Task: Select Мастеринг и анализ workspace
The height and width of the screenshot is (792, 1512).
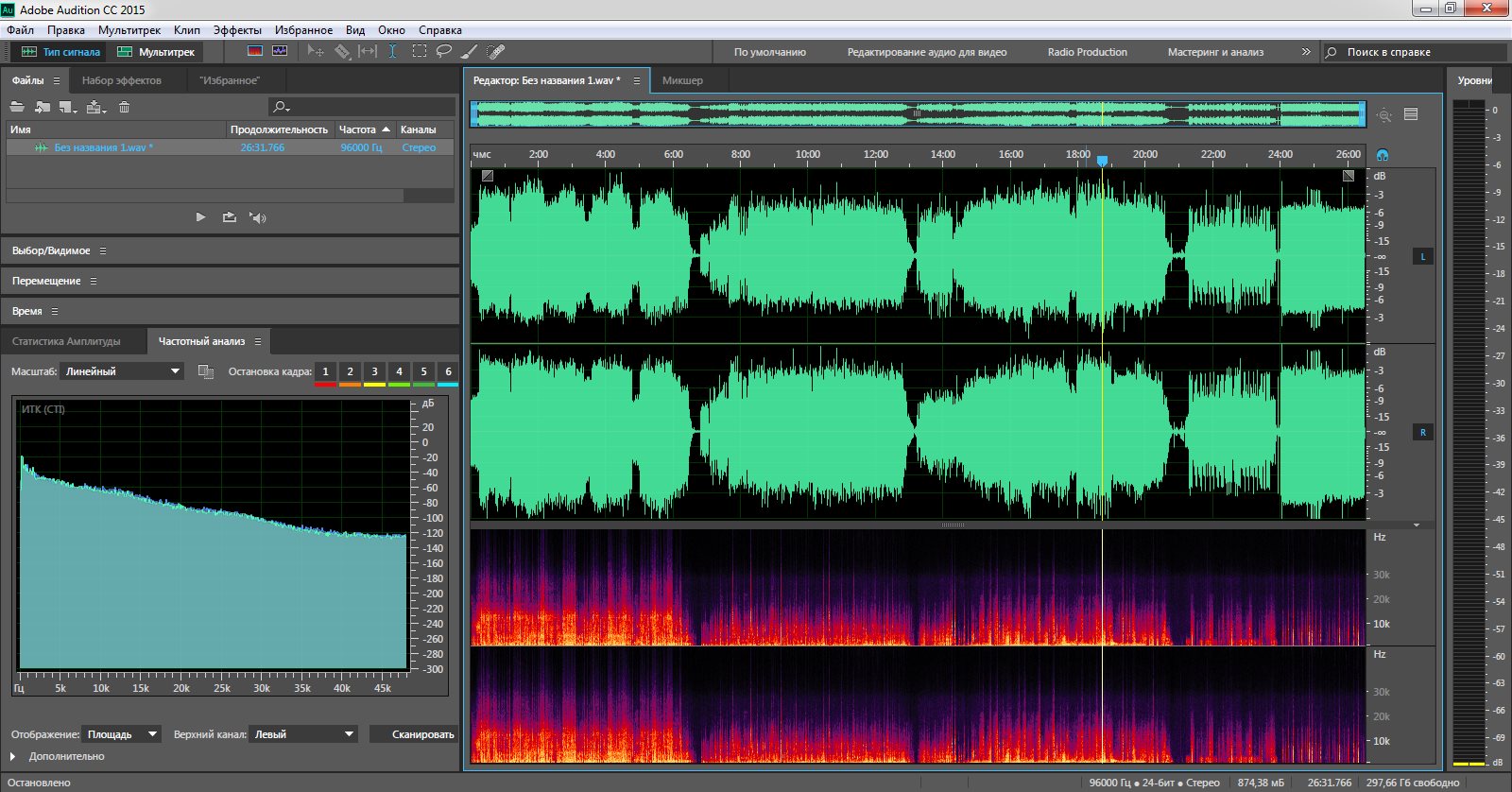Action: [x=1215, y=52]
